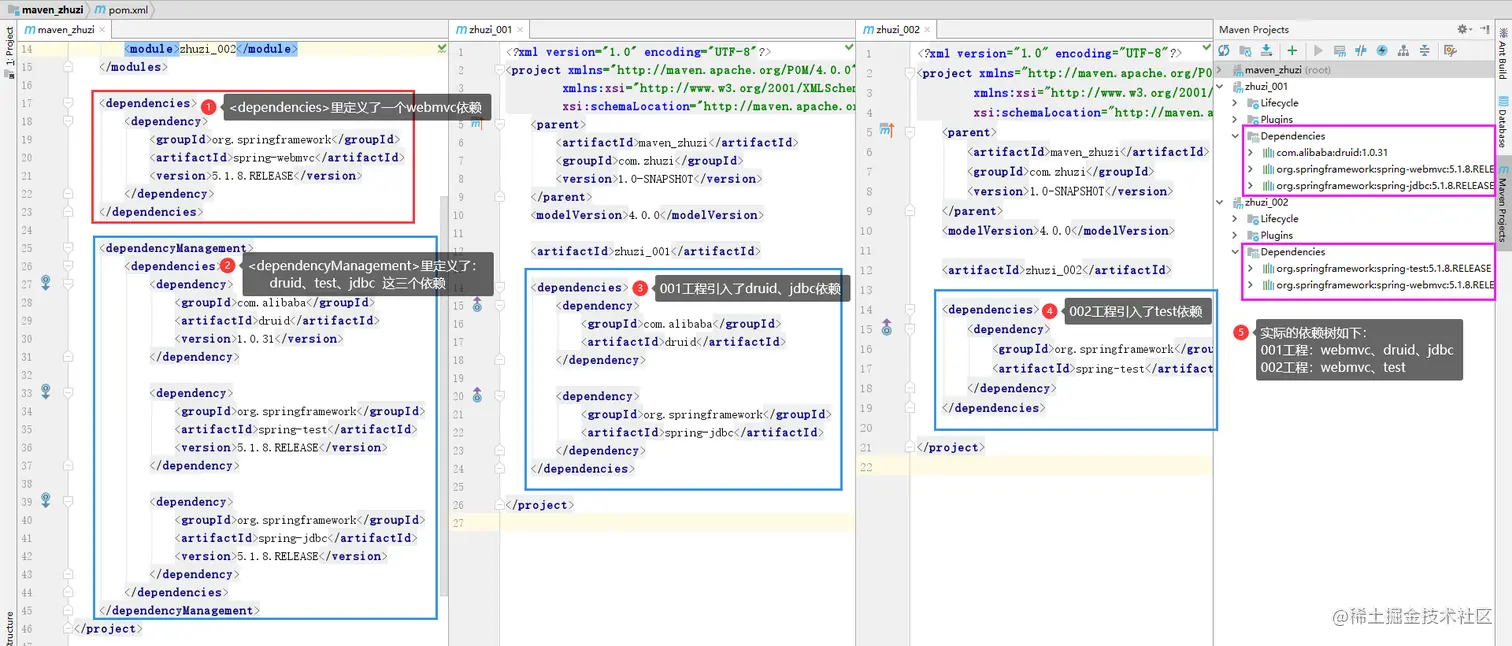The image size is (1512, 646).
Task: Open Maven Projects panel gear options
Action: (x=1464, y=29)
